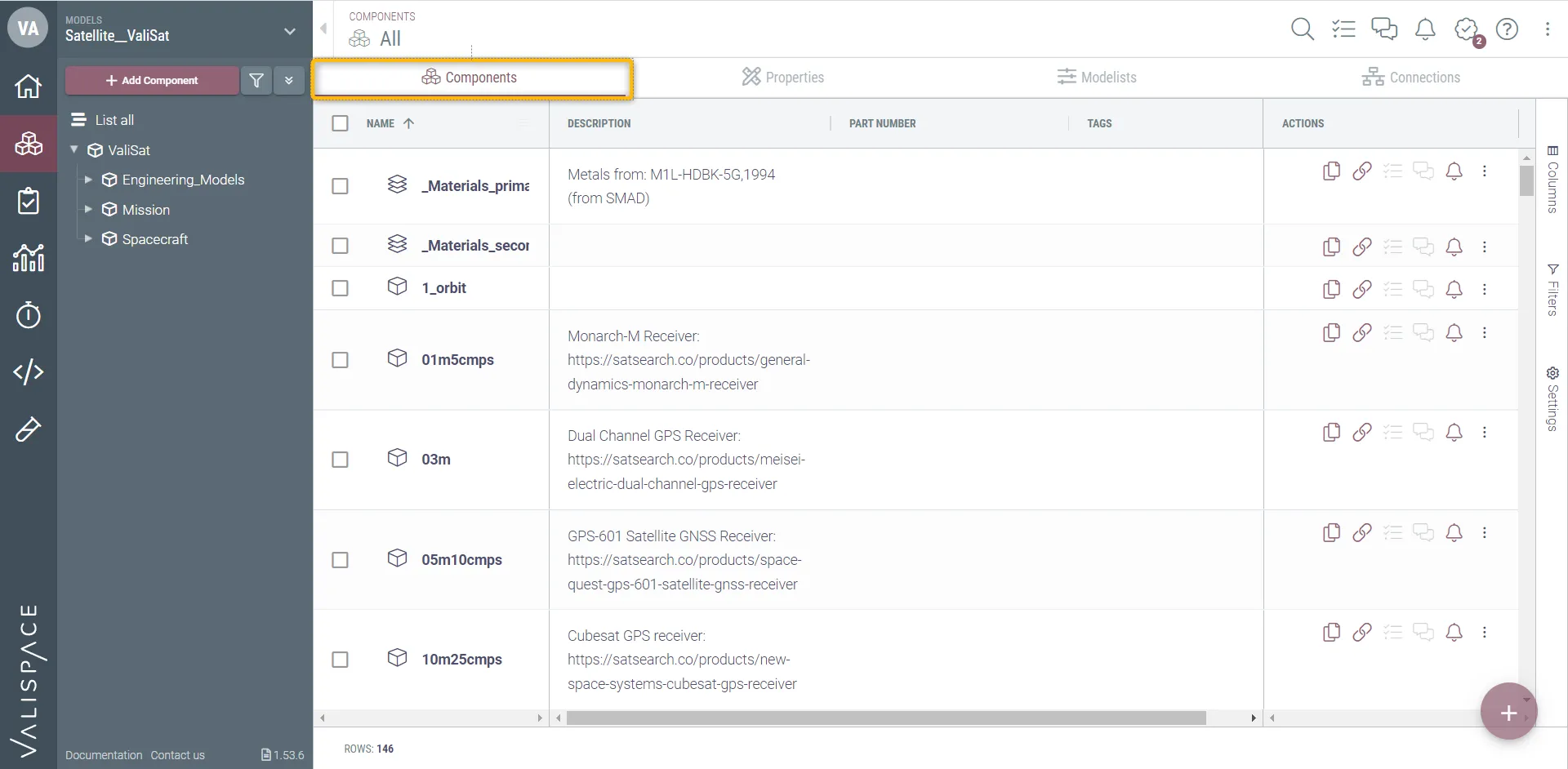Tick the checkbox for 01m5cmps
This screenshot has height=769, width=1568.
[341, 360]
